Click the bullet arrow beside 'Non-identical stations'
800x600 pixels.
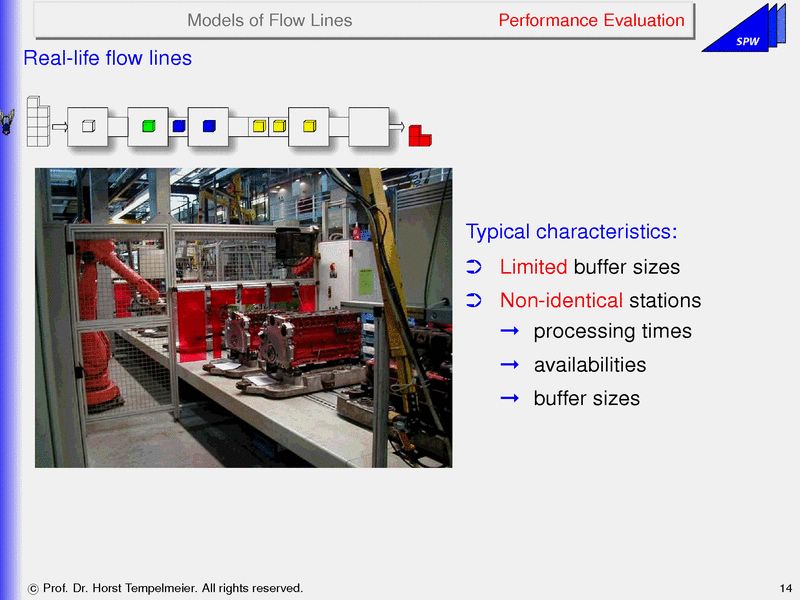pos(475,300)
